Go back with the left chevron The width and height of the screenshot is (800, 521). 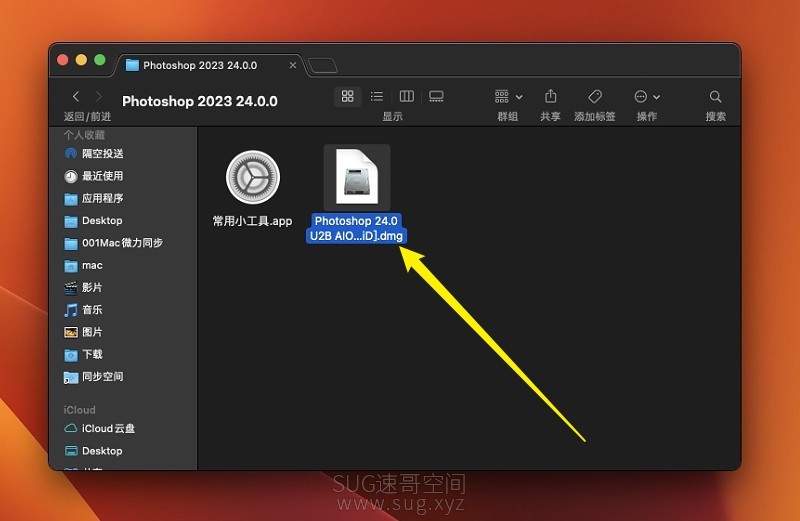click(x=76, y=96)
